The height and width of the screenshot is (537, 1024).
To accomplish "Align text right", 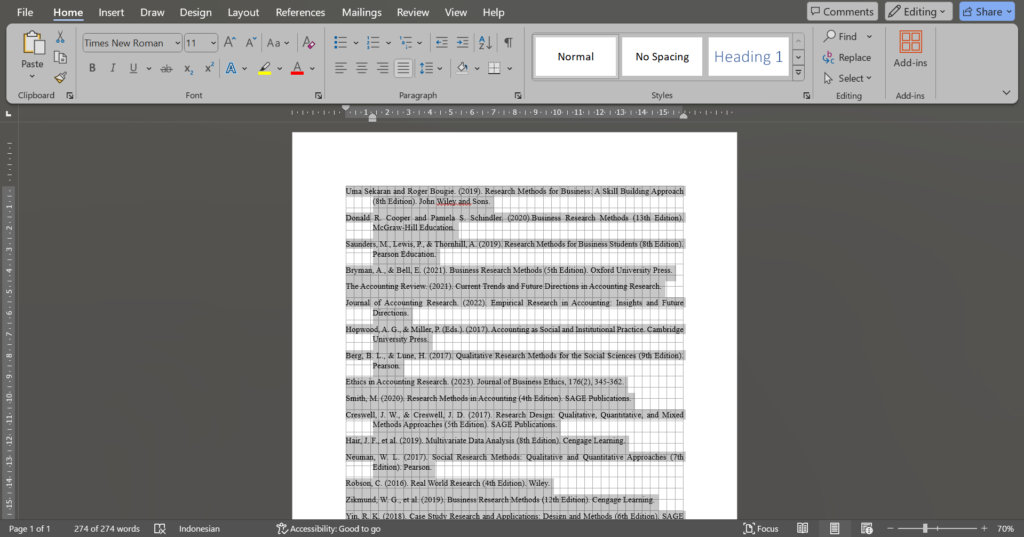I will pos(382,69).
